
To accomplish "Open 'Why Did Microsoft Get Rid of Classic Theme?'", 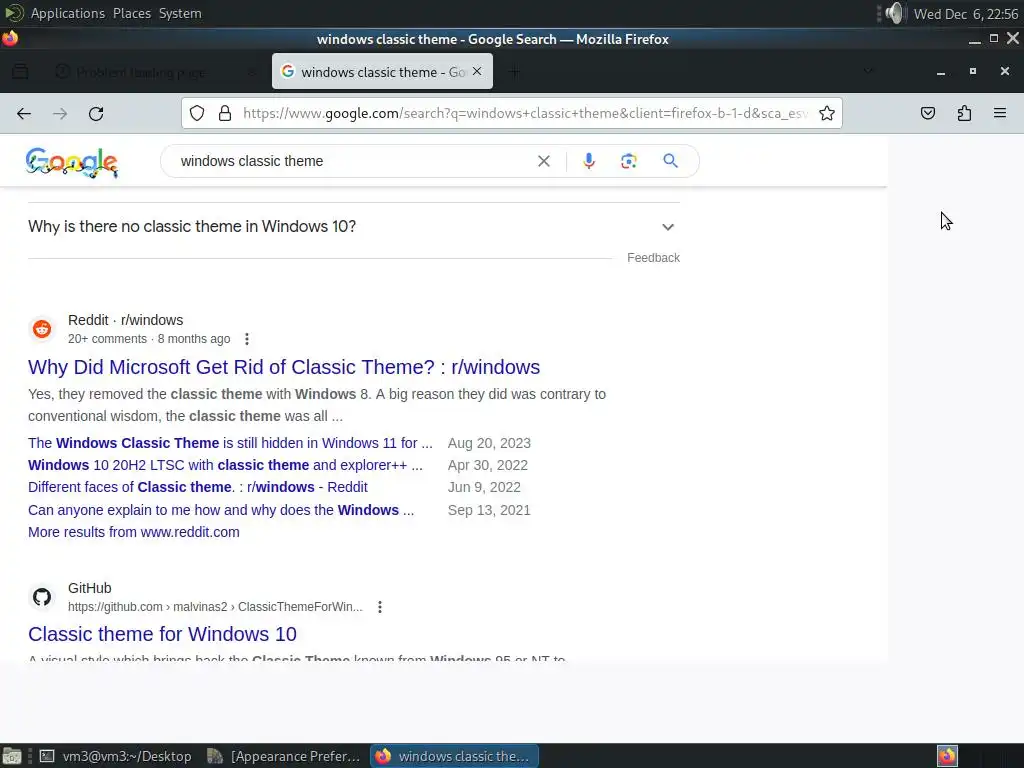I will (x=284, y=367).
